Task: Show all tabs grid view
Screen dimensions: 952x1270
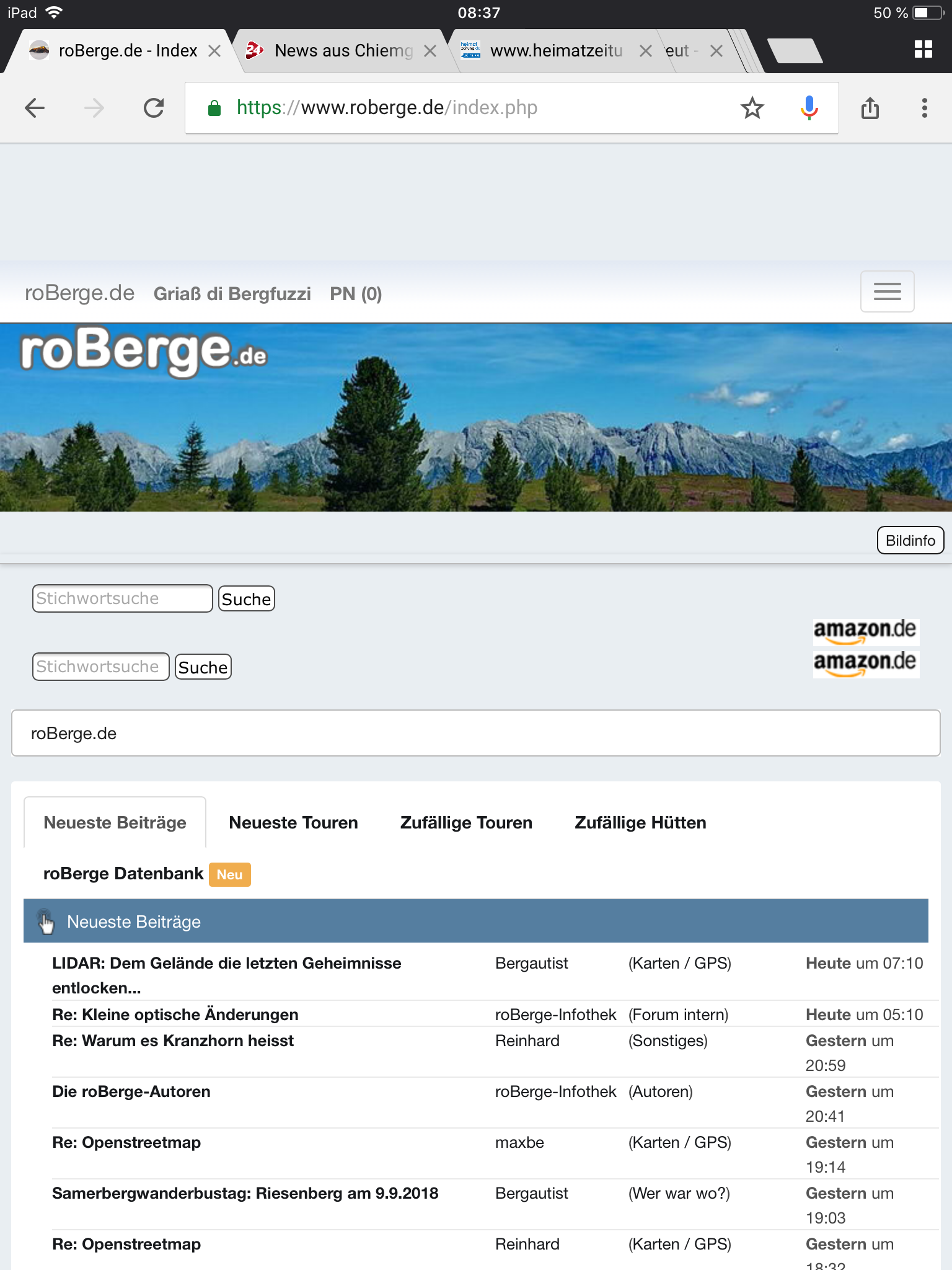Action: tap(923, 50)
